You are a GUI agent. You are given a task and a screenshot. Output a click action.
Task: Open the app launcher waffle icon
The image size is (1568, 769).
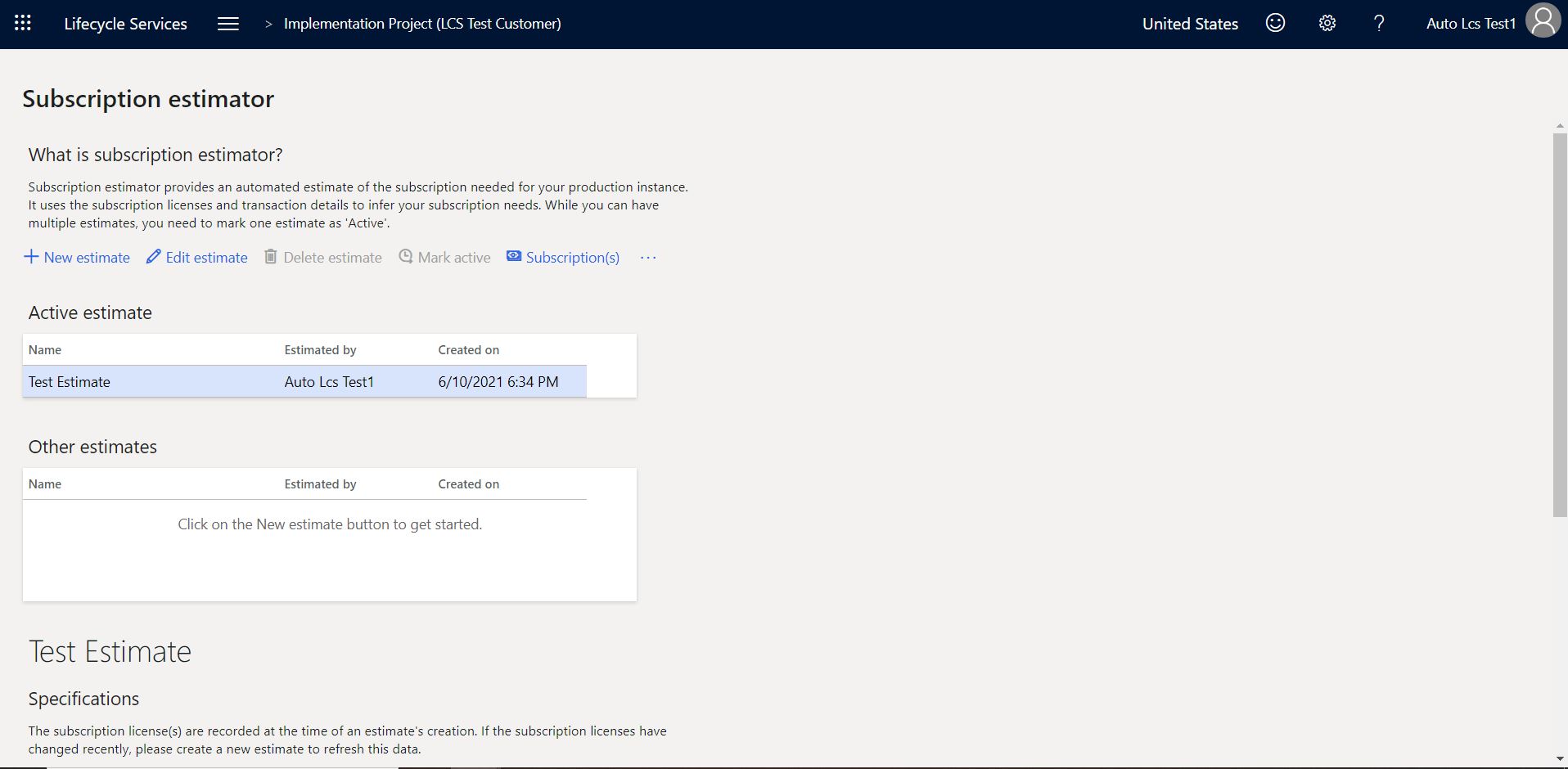(x=23, y=24)
